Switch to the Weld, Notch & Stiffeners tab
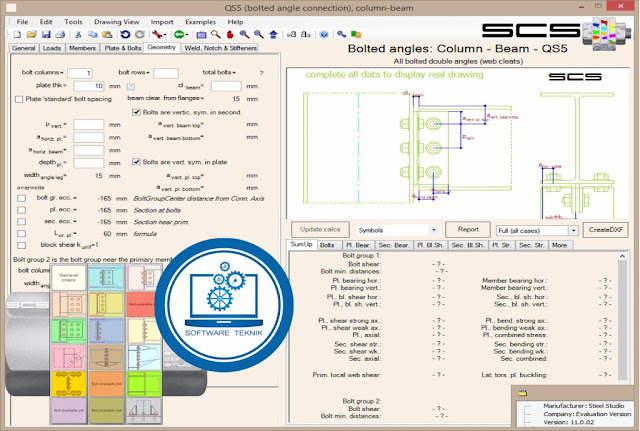640x431 pixels. (220, 48)
